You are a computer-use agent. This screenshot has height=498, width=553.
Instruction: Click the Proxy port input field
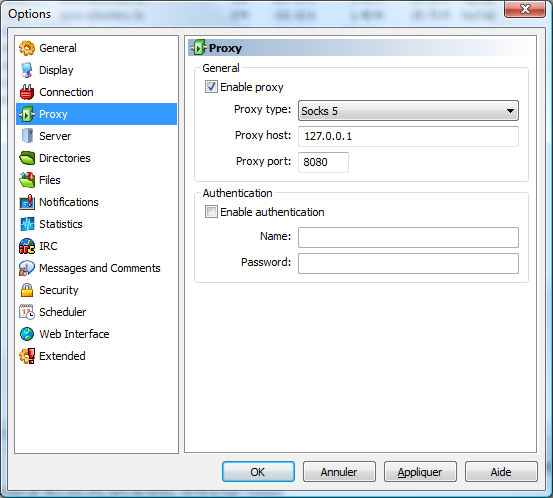click(x=323, y=162)
